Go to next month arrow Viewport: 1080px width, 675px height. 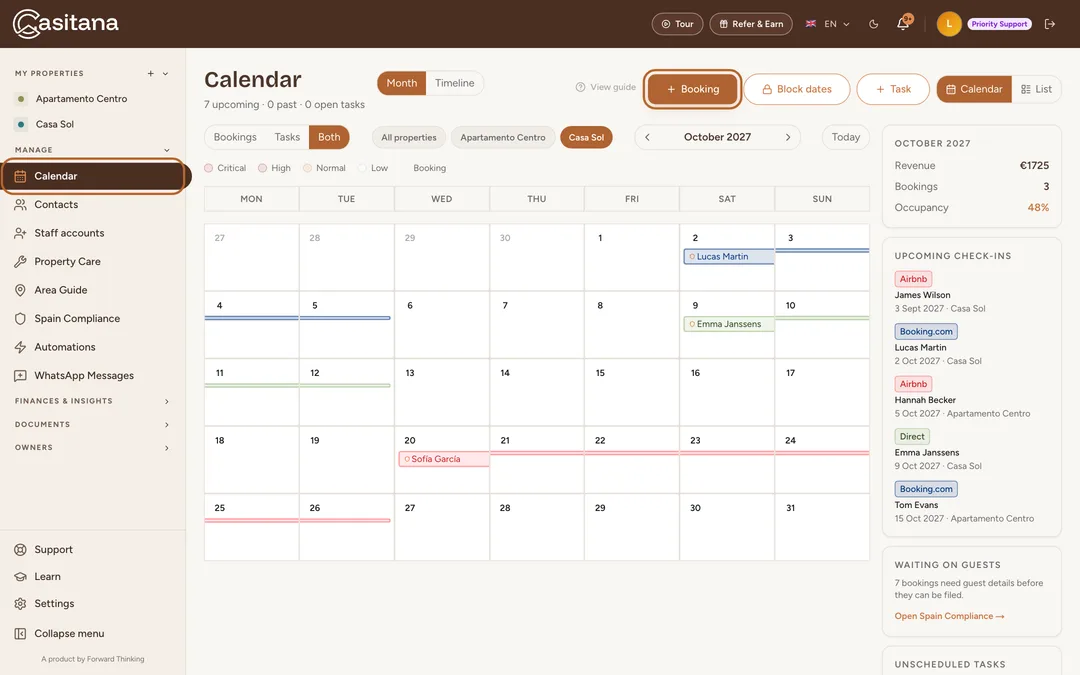click(788, 137)
